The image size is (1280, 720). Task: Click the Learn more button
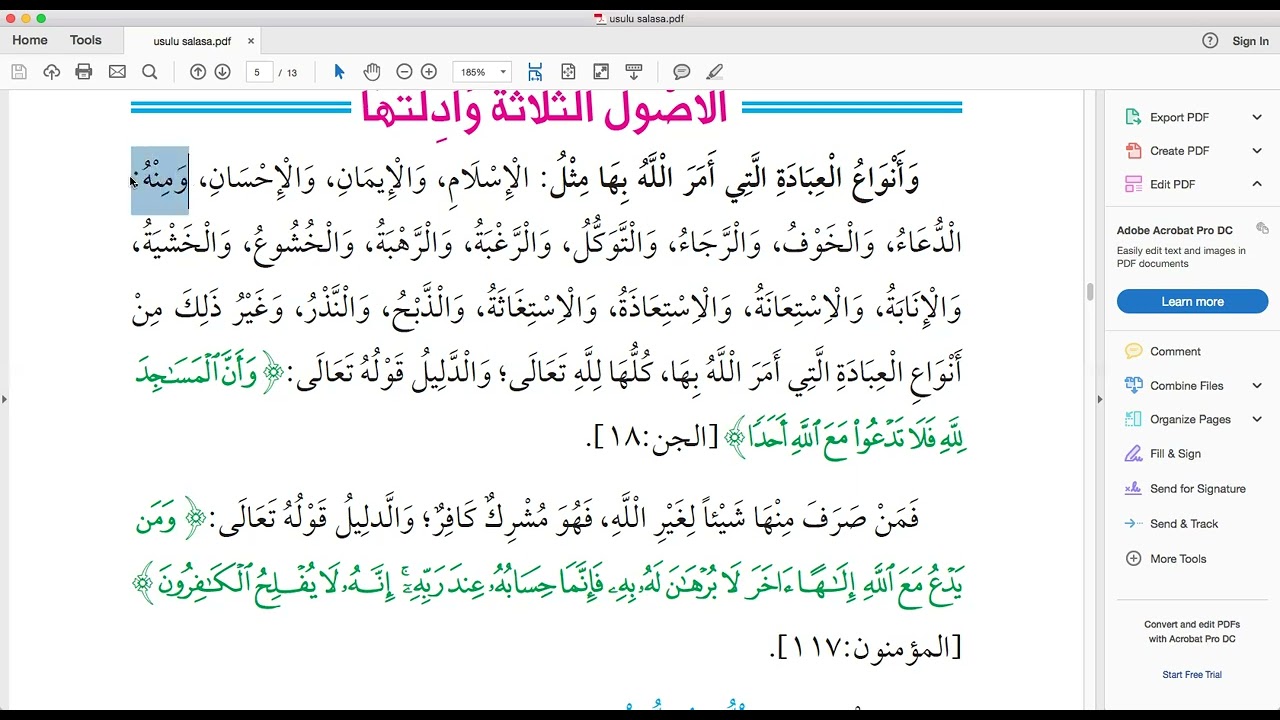[1192, 302]
